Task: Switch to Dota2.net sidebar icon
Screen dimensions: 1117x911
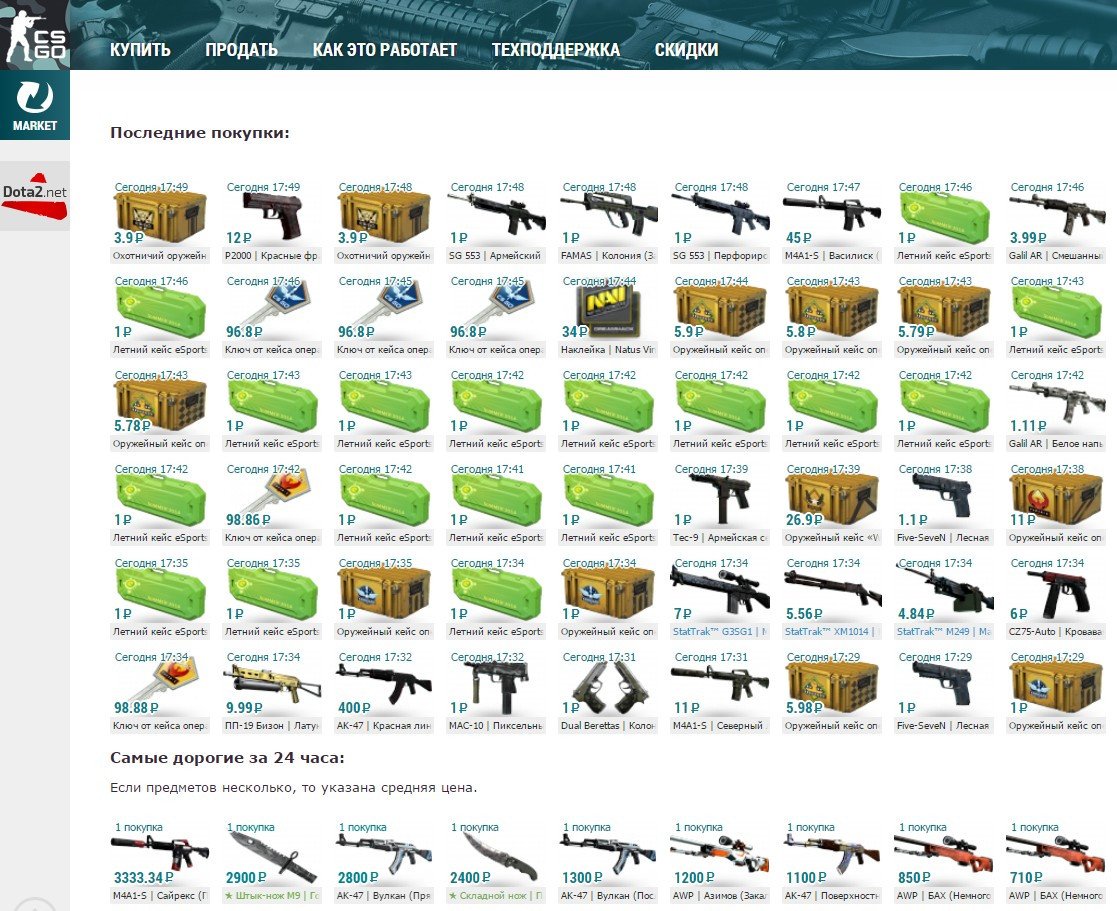Action: (34, 195)
